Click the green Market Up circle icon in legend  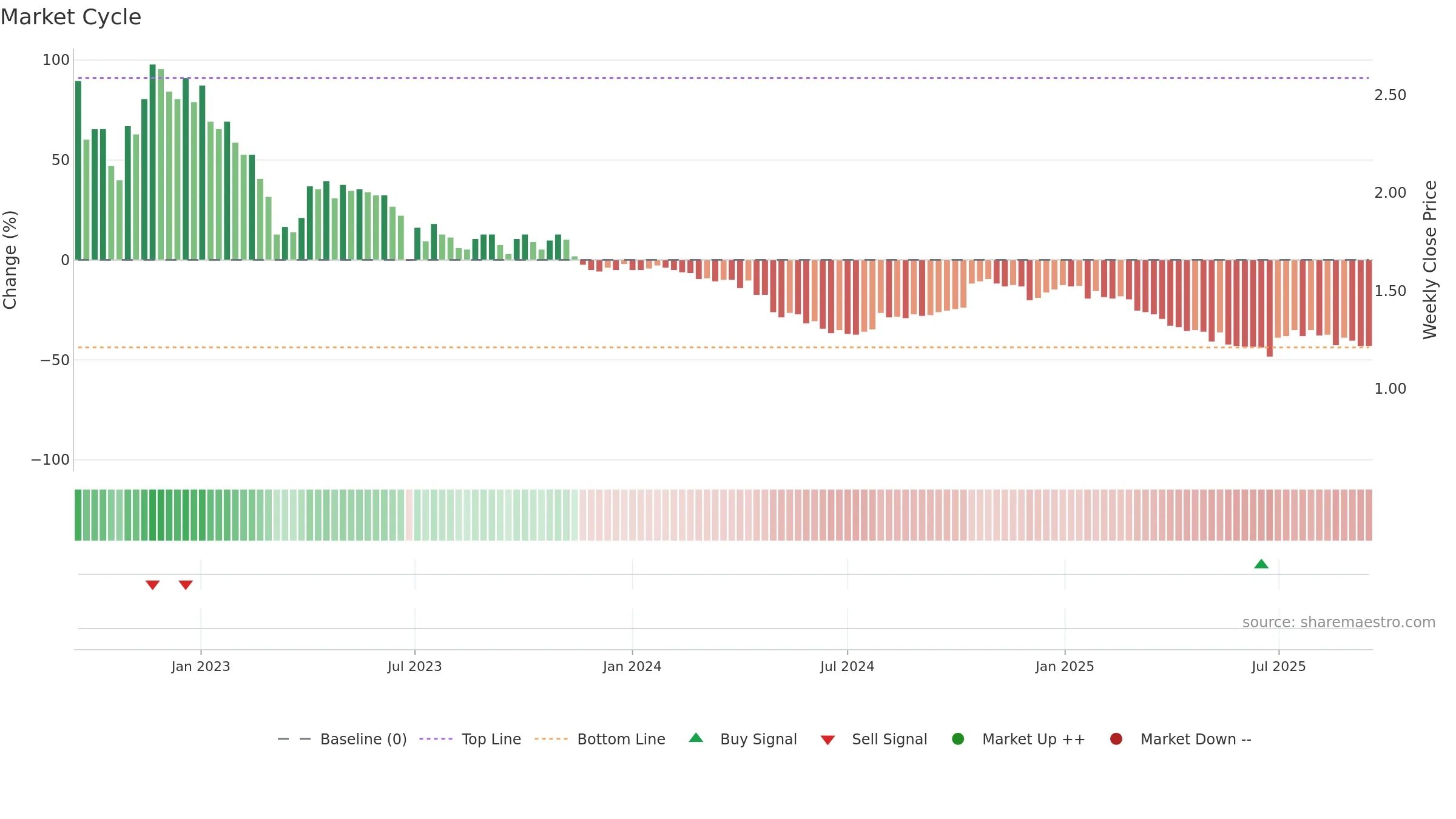point(958,739)
